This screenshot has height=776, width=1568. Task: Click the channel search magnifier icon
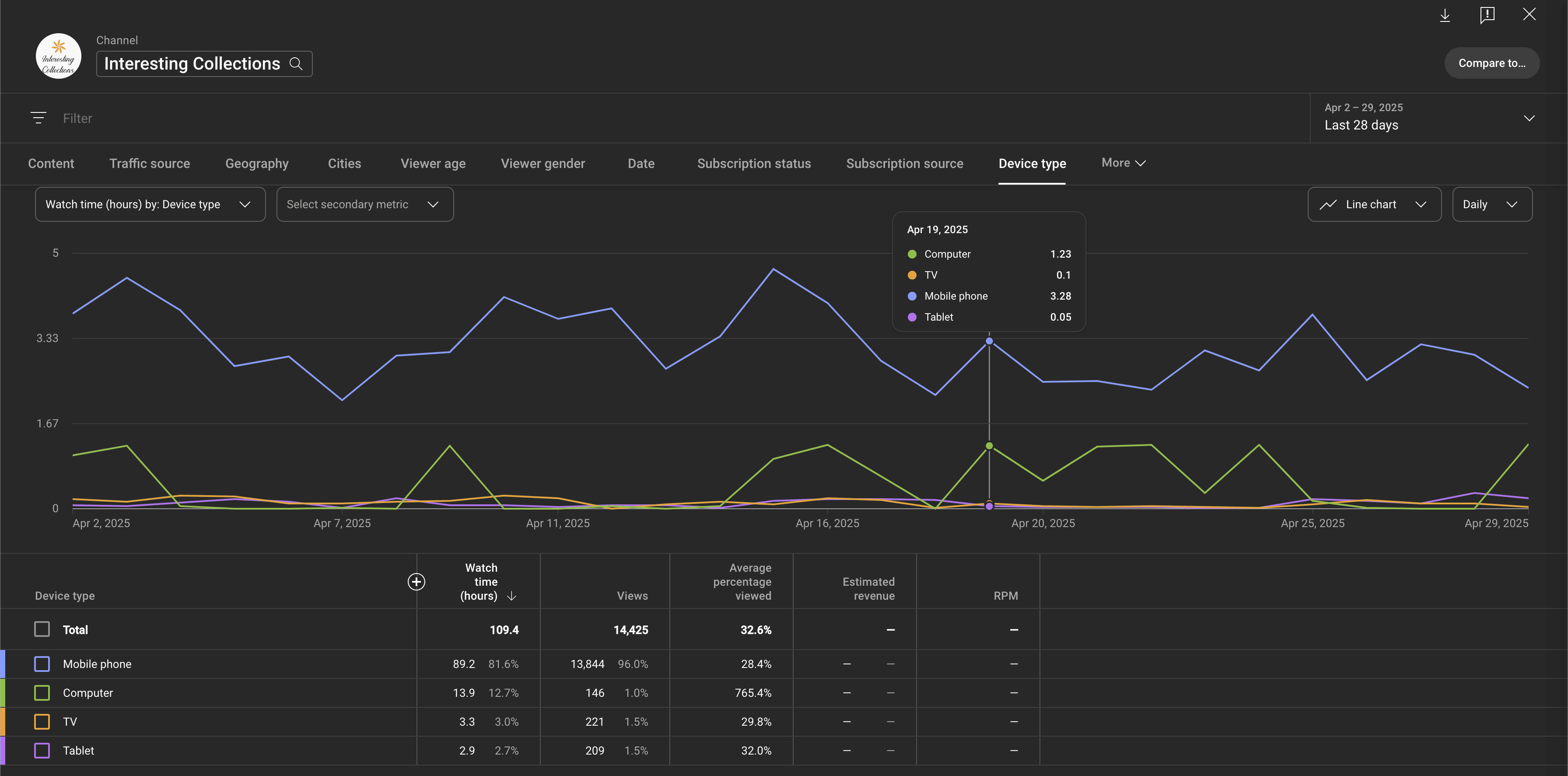point(296,64)
